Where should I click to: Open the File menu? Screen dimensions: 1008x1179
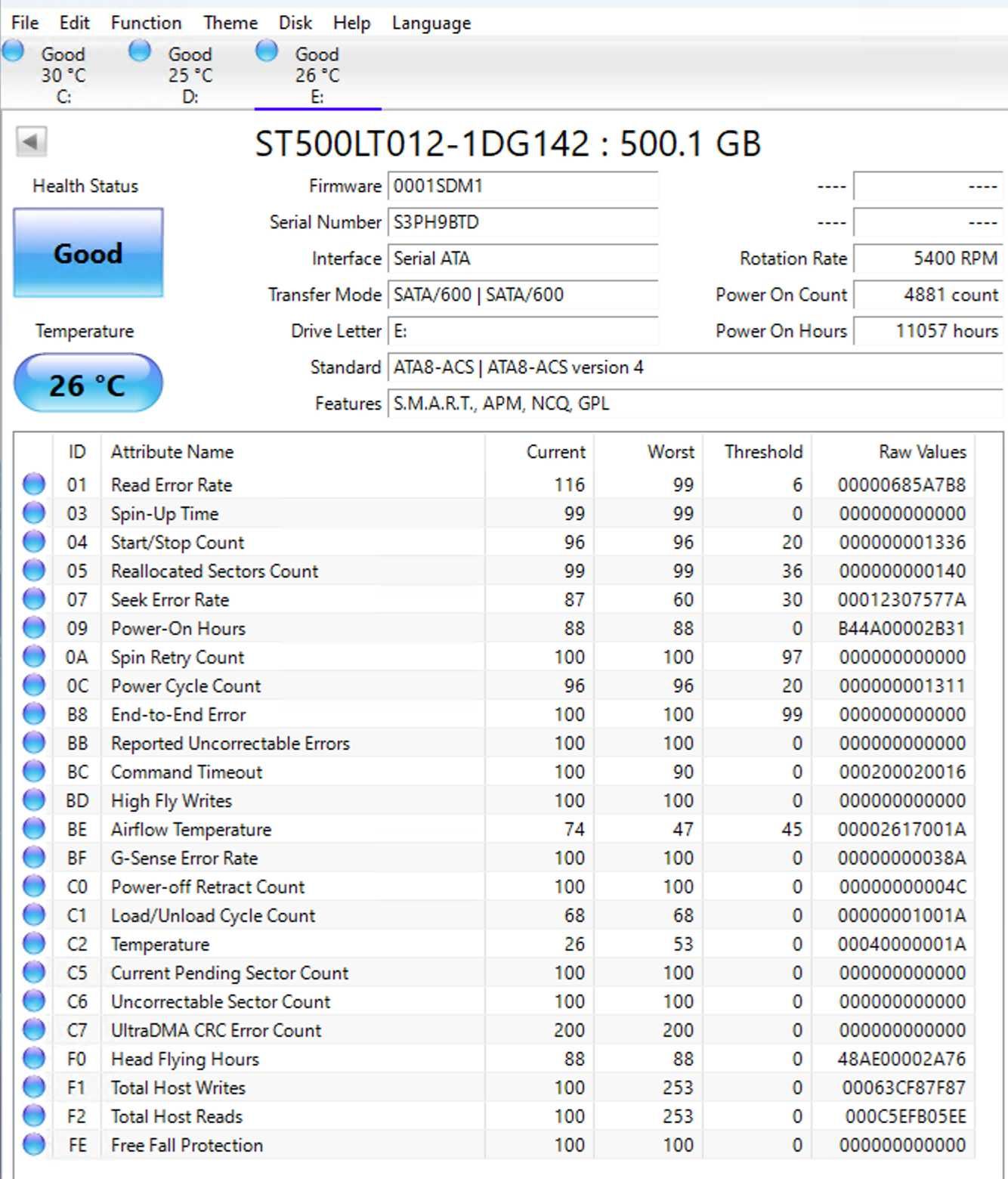click(x=25, y=23)
